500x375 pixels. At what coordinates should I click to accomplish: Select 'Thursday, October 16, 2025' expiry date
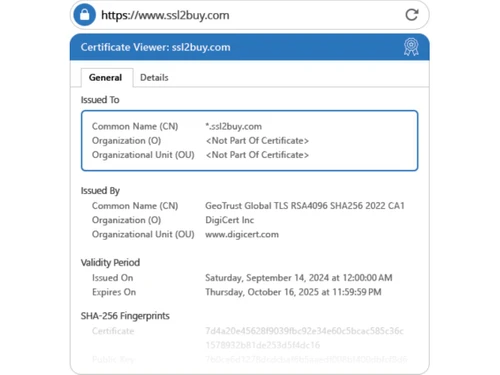pos(262,292)
